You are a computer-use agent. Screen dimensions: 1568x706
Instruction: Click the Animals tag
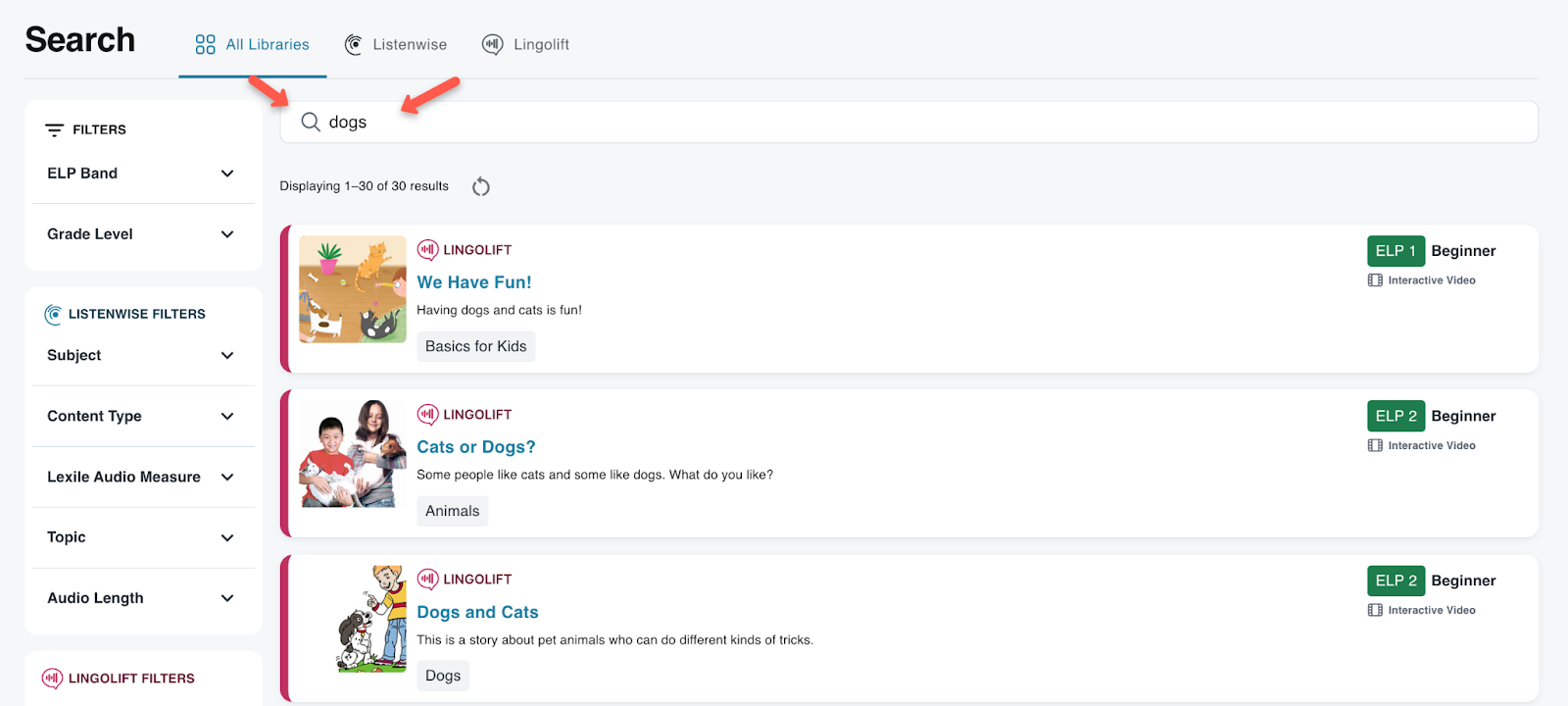pyautogui.click(x=453, y=511)
